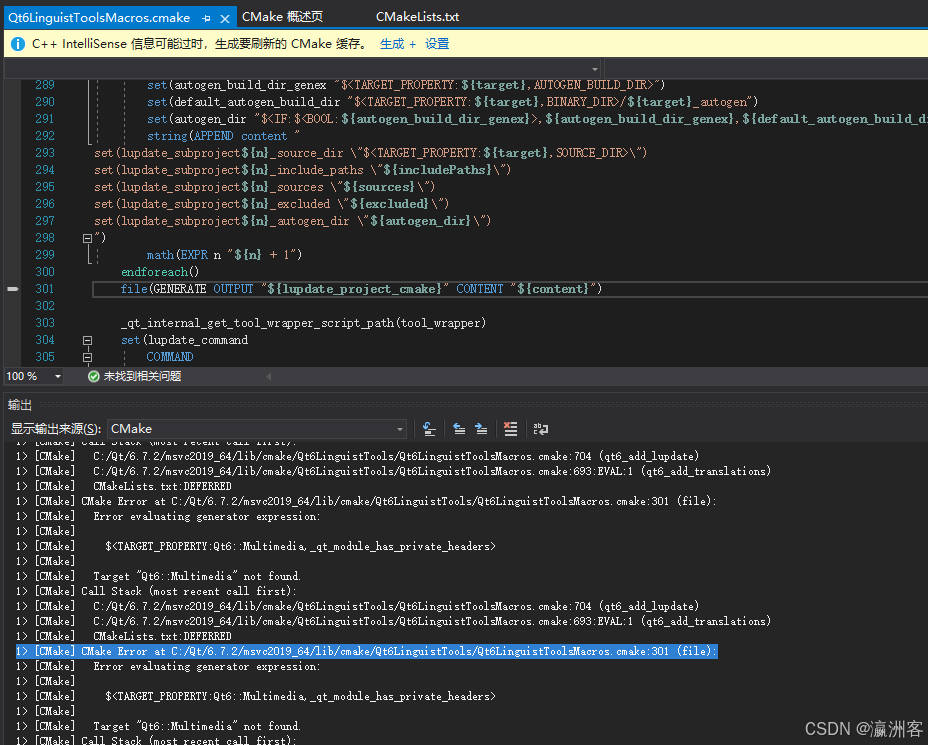Viewport: 928px width, 745px height.
Task: Jump to previous message in output toolbar
Action: 459,428
